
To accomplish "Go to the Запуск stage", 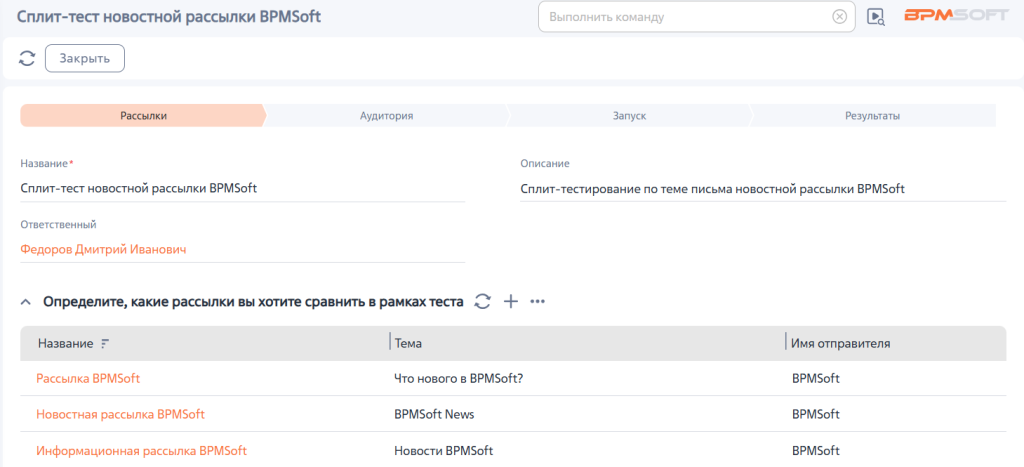I will coord(629,116).
